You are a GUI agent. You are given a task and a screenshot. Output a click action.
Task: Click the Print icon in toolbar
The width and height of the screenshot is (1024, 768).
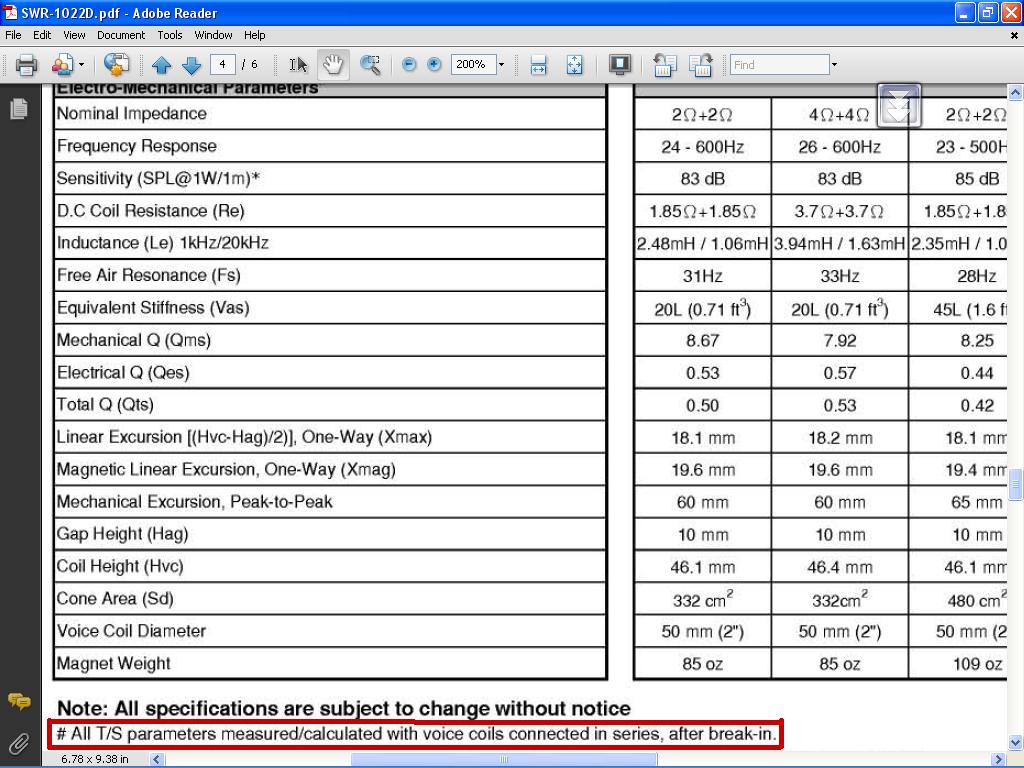[x=26, y=65]
